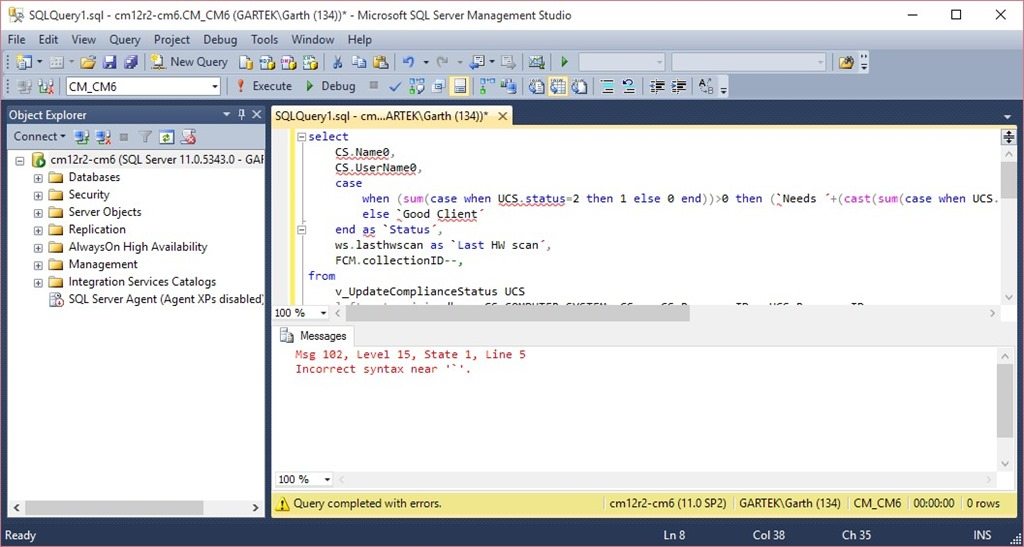Open the Query menu
Screen dimensions: 1024x547
124,40
